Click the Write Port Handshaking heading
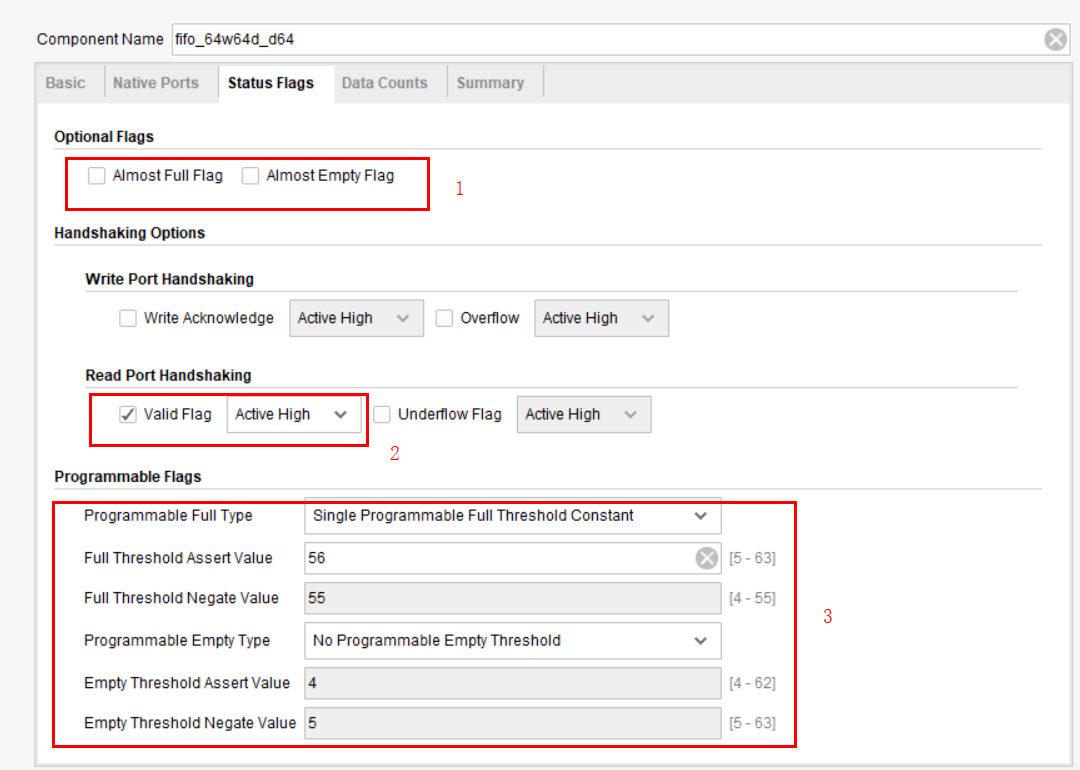The height and width of the screenshot is (770, 1080). [169, 279]
